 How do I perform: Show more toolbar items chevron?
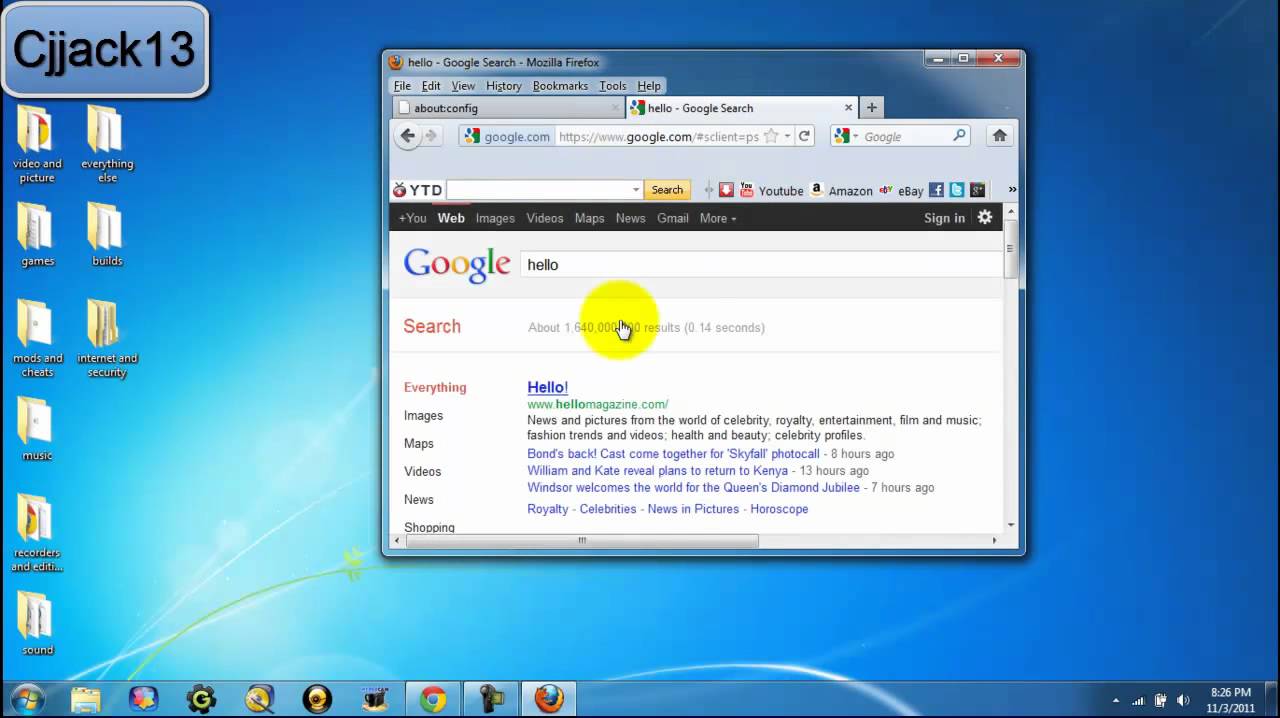coord(1012,190)
